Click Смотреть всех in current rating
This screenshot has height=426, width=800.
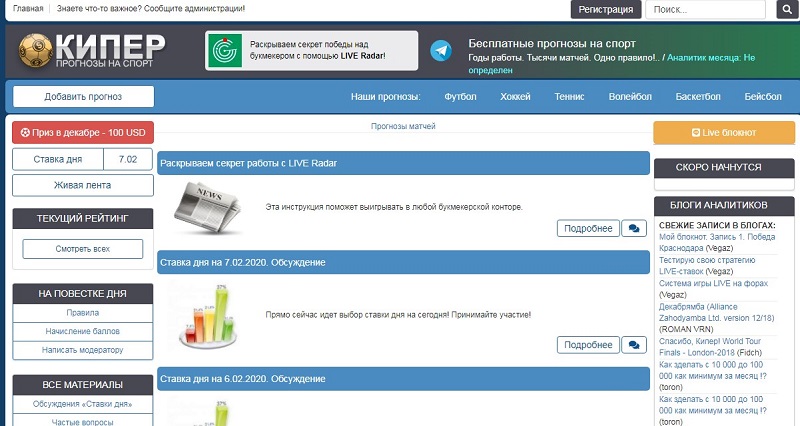click(x=83, y=249)
